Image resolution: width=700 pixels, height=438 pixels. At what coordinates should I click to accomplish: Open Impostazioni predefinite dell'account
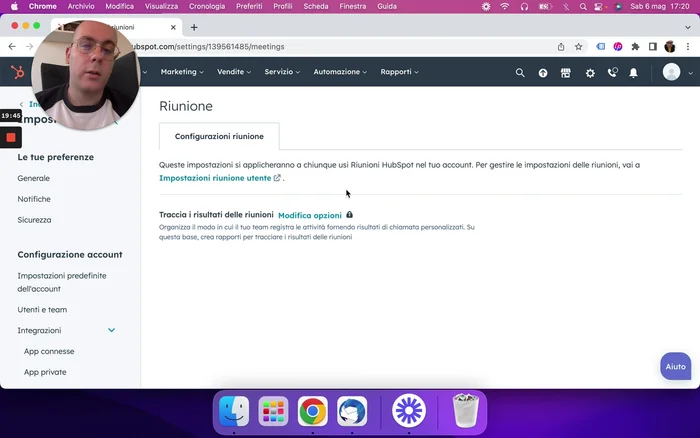(x=62, y=282)
